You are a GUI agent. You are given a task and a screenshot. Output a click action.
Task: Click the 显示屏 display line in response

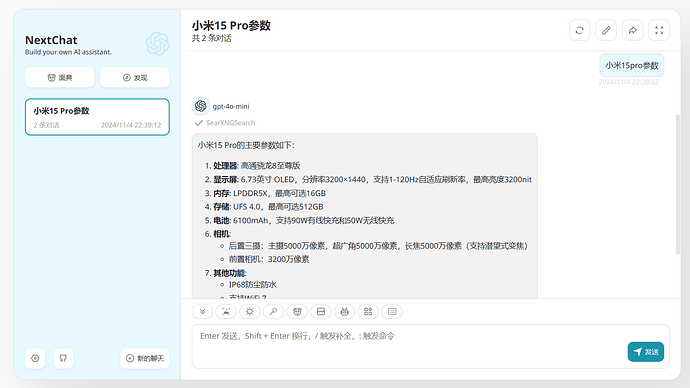372,179
